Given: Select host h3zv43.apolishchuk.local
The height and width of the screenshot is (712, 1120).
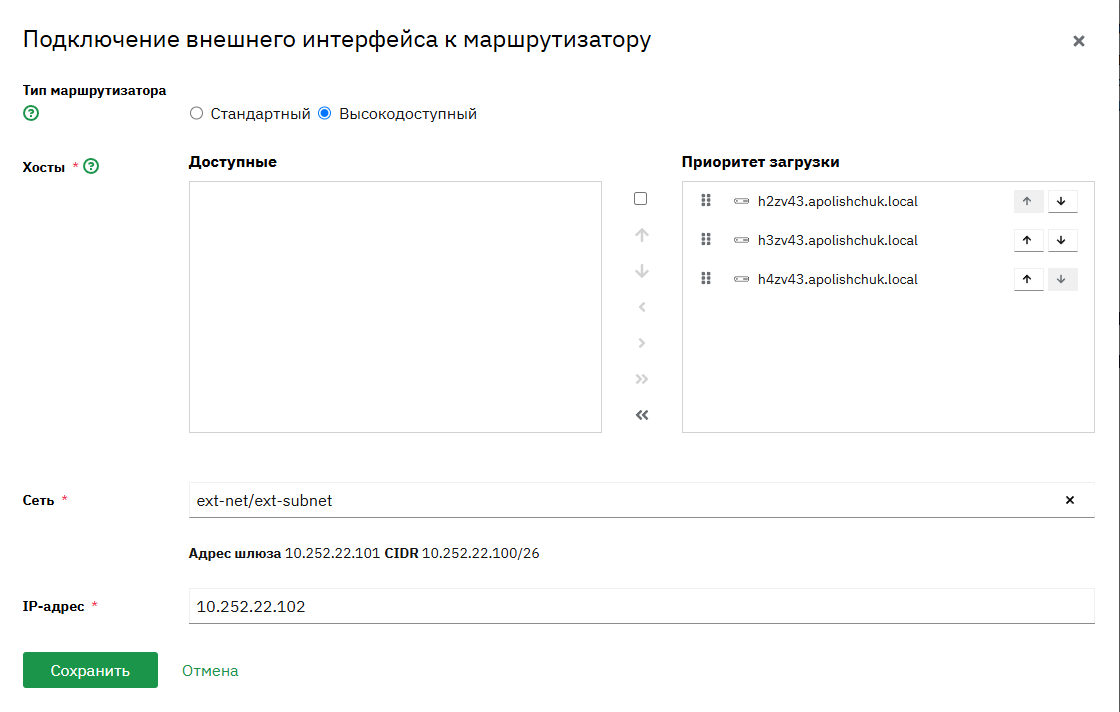Looking at the screenshot, I should 838,241.
